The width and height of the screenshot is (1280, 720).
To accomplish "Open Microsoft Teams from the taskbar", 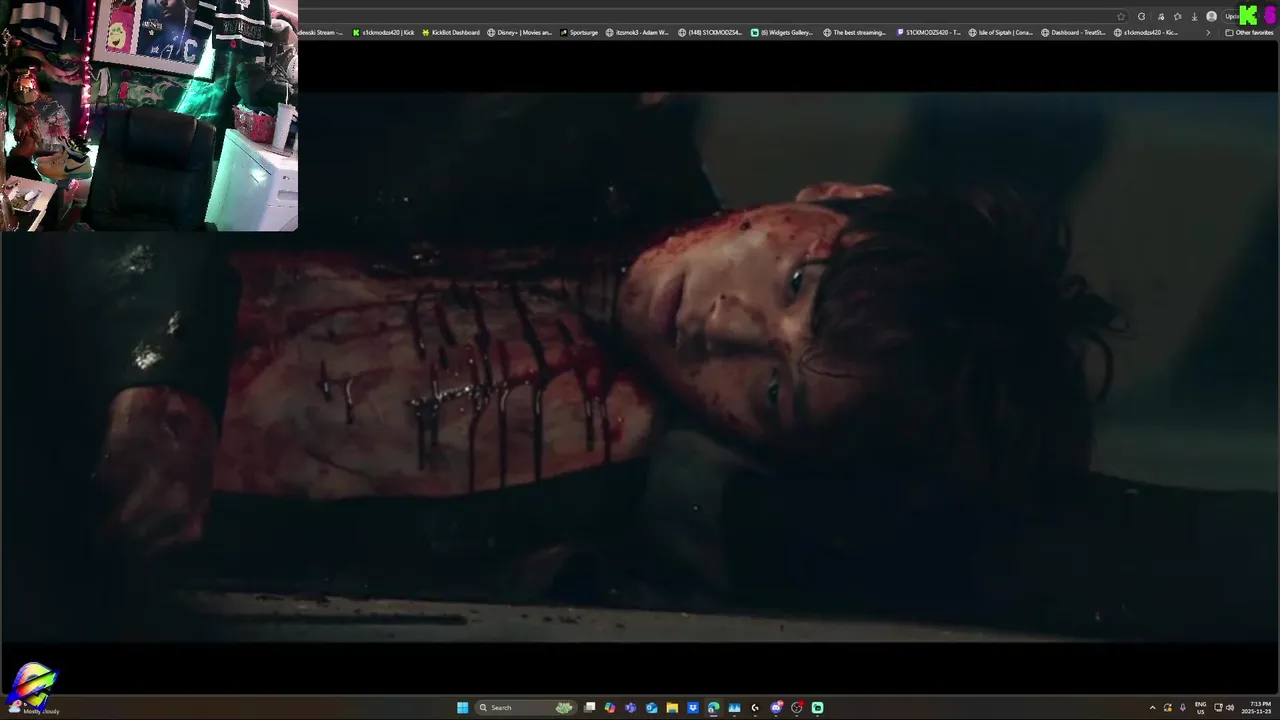I will pos(630,707).
